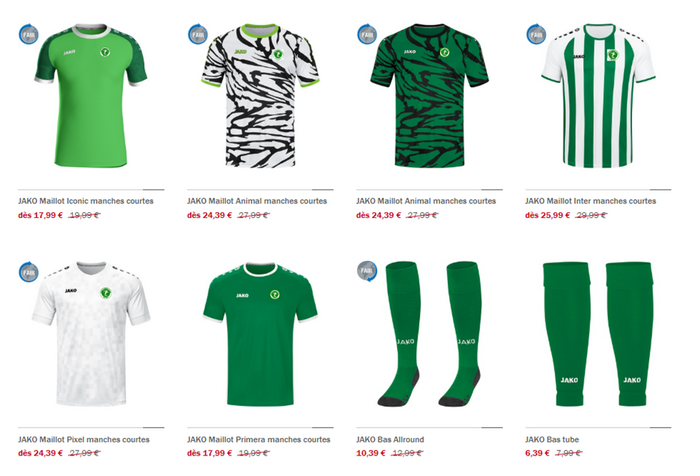Open the white-black Animal jersey image
700x476 pixels.
tap(260, 96)
